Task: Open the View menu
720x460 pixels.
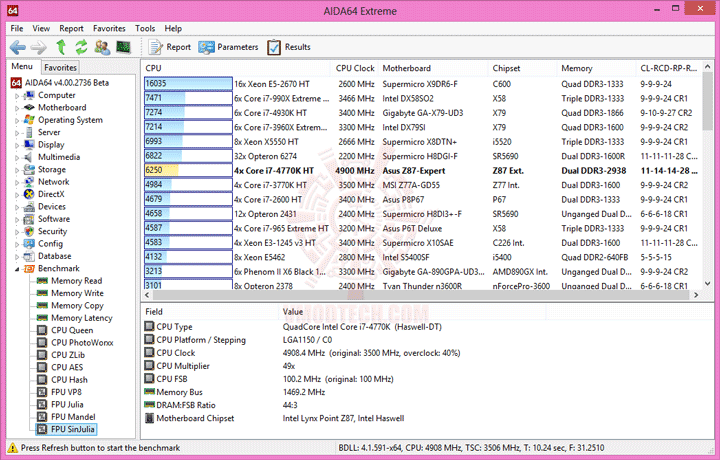Action: (x=41, y=28)
